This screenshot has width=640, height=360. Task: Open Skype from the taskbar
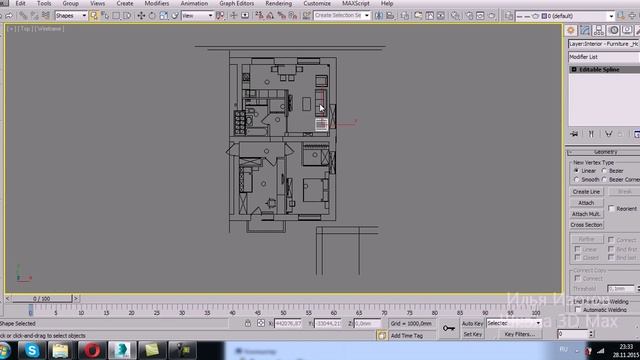coord(32,351)
